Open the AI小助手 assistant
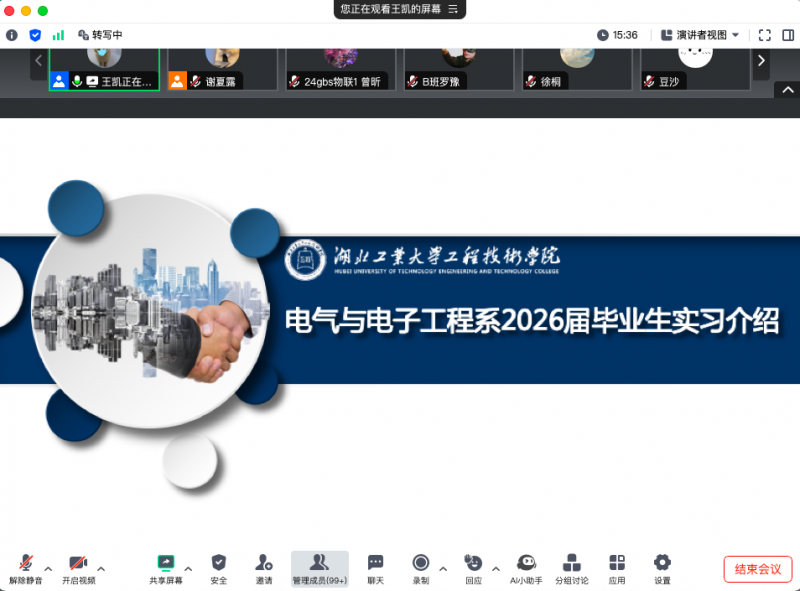Image resolution: width=800 pixels, height=591 pixels. coord(526,568)
